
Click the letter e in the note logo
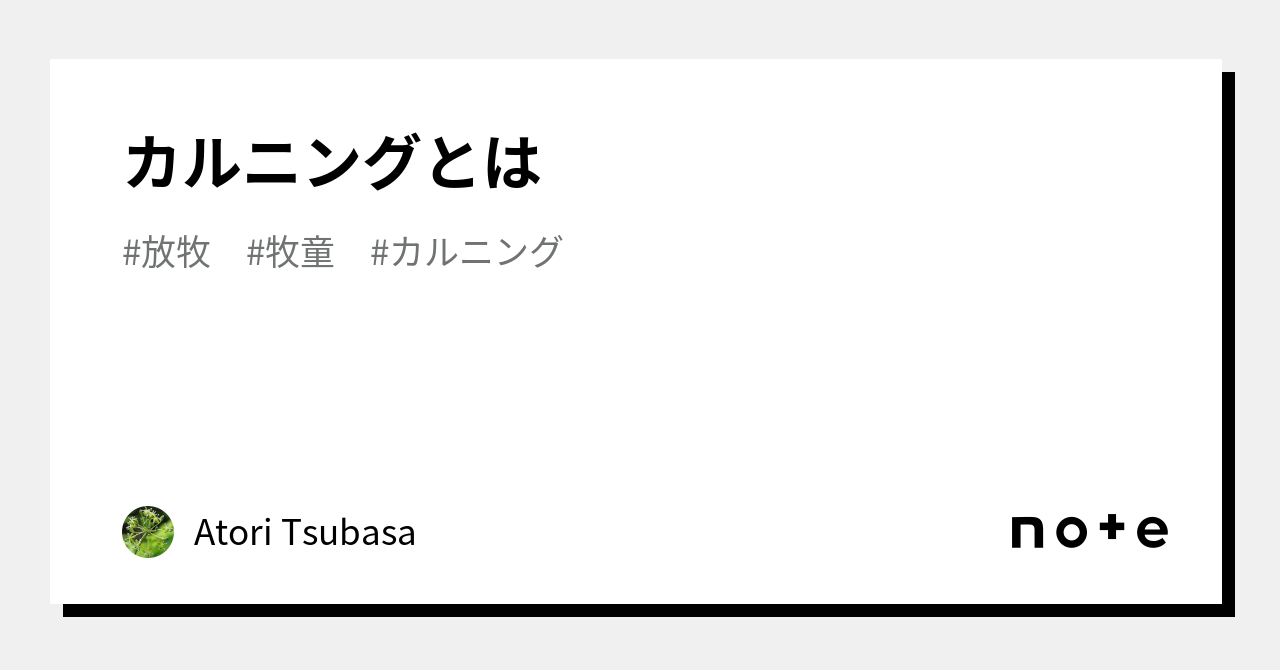1152,533
